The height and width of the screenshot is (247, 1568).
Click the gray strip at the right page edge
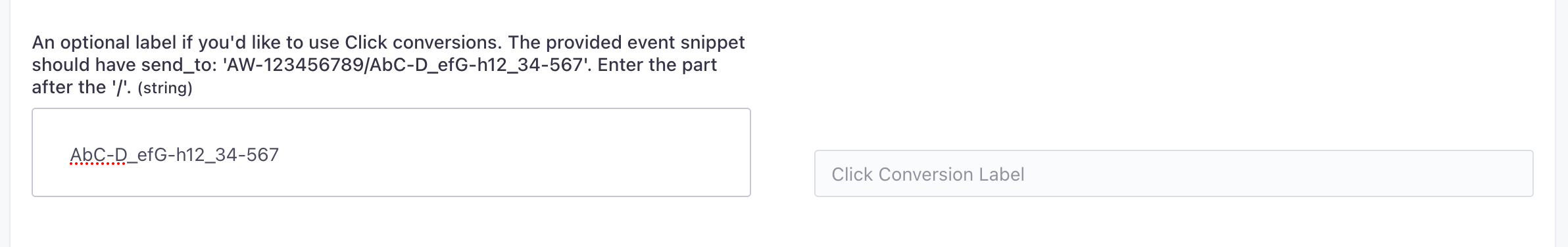(1562, 123)
